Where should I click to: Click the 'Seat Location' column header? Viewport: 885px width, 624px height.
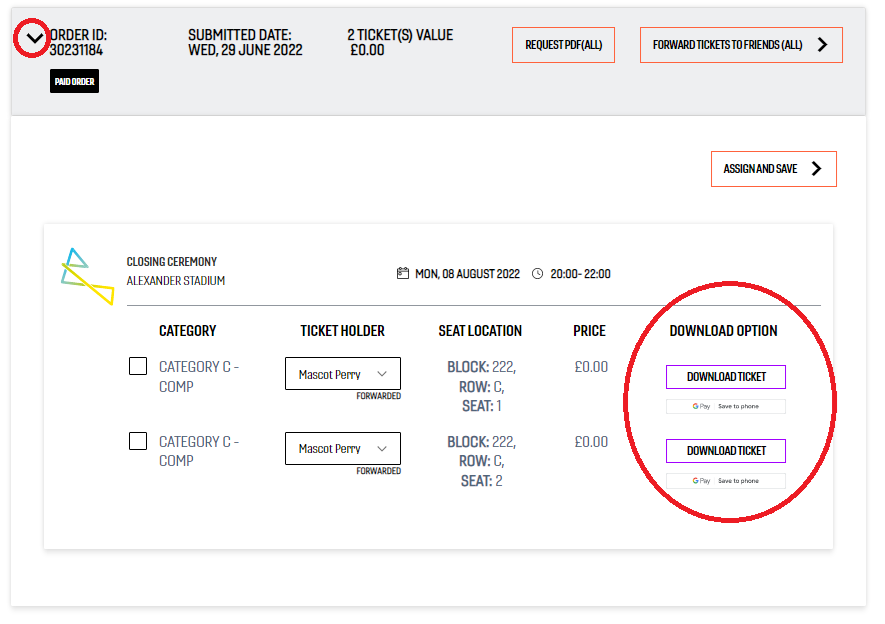click(x=480, y=331)
